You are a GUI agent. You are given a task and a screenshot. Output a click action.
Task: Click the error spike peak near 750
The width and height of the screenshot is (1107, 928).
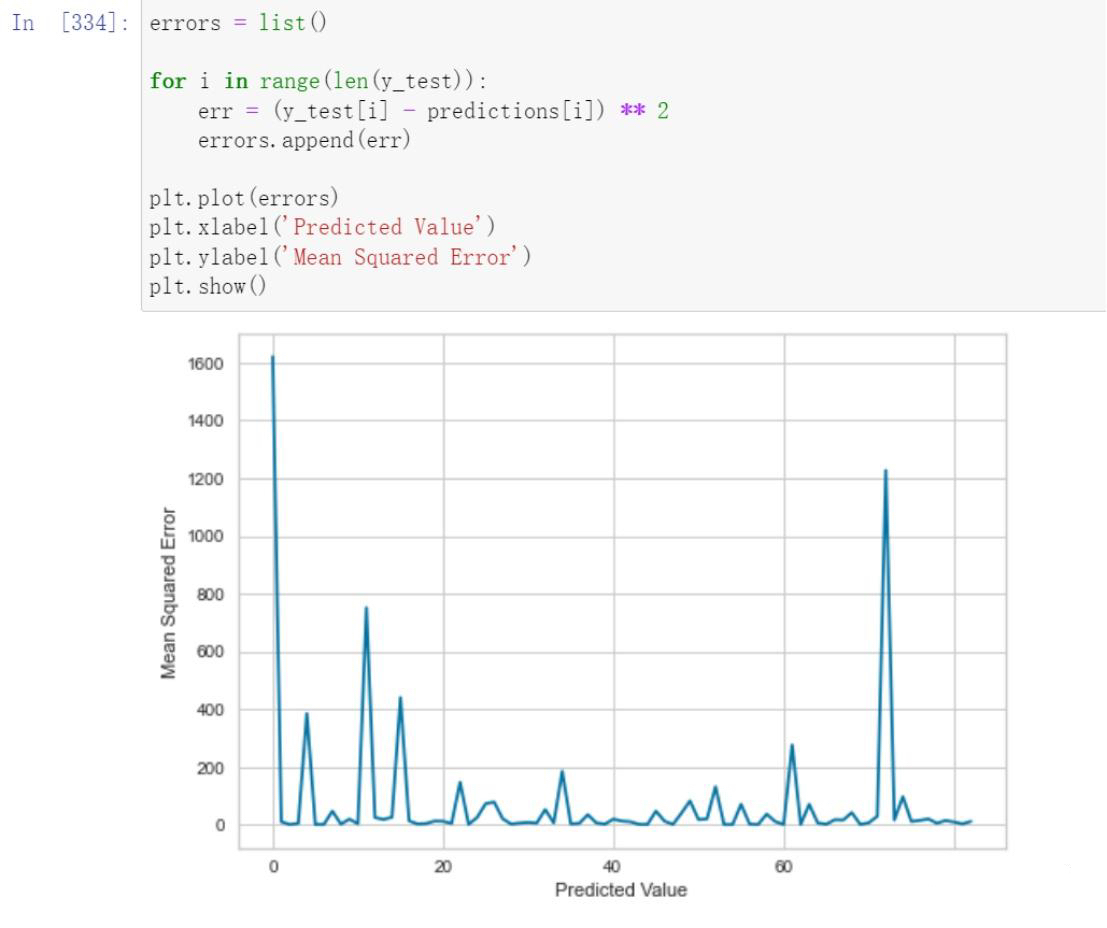pos(366,607)
